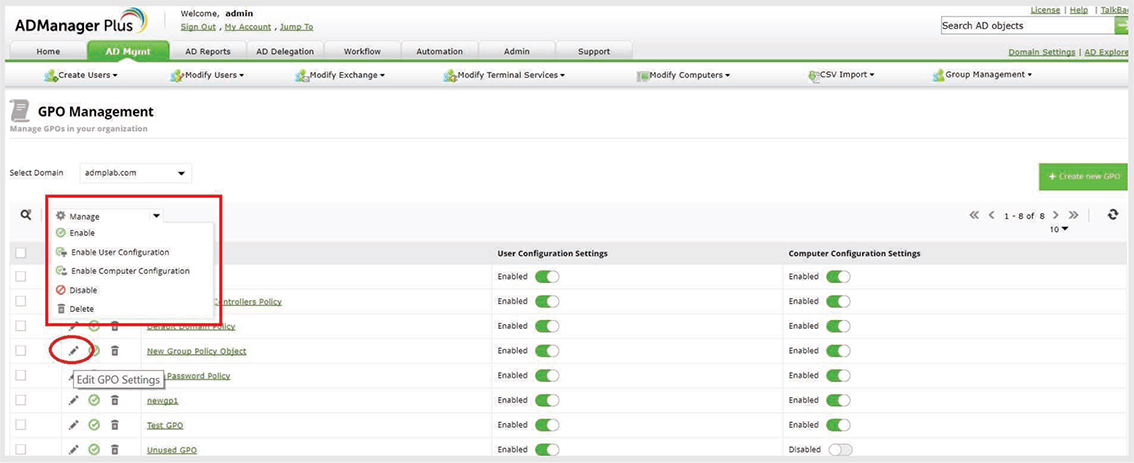Click the License link at top right
Image resolution: width=1134 pixels, height=463 pixels.
pos(1045,10)
